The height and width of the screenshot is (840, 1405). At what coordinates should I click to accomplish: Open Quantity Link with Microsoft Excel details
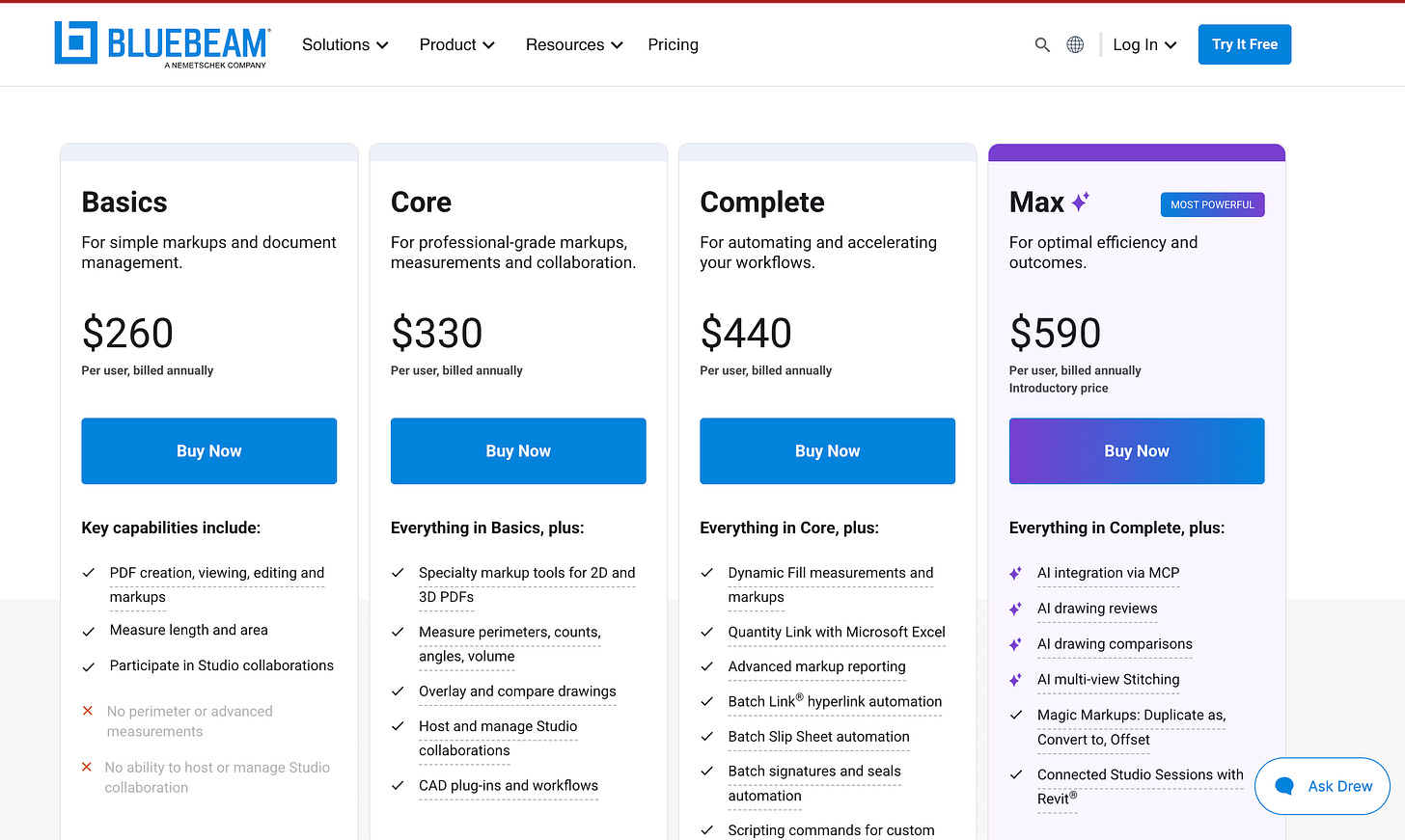(837, 633)
